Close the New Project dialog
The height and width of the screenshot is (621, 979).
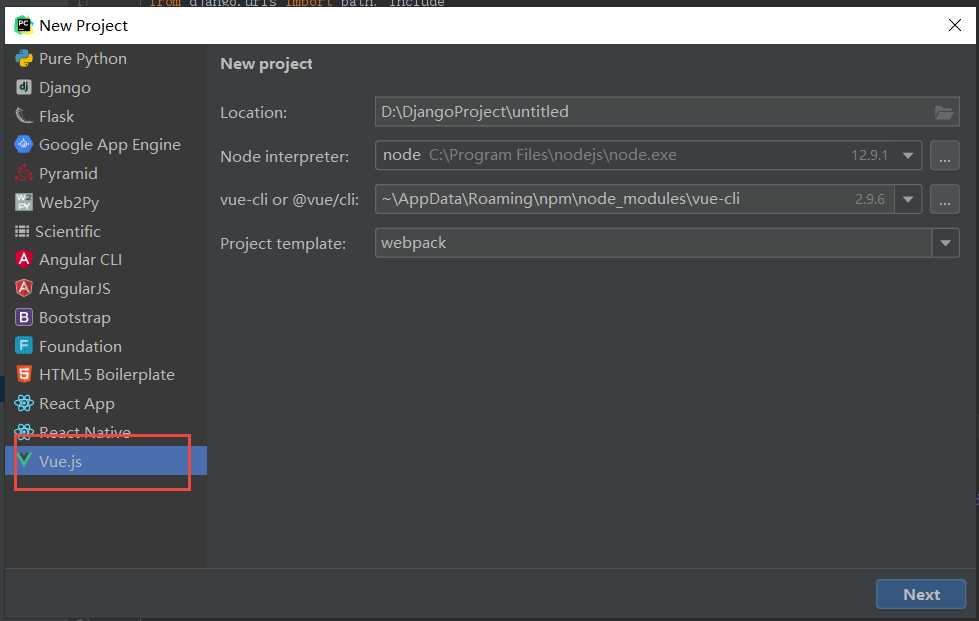pos(955,25)
